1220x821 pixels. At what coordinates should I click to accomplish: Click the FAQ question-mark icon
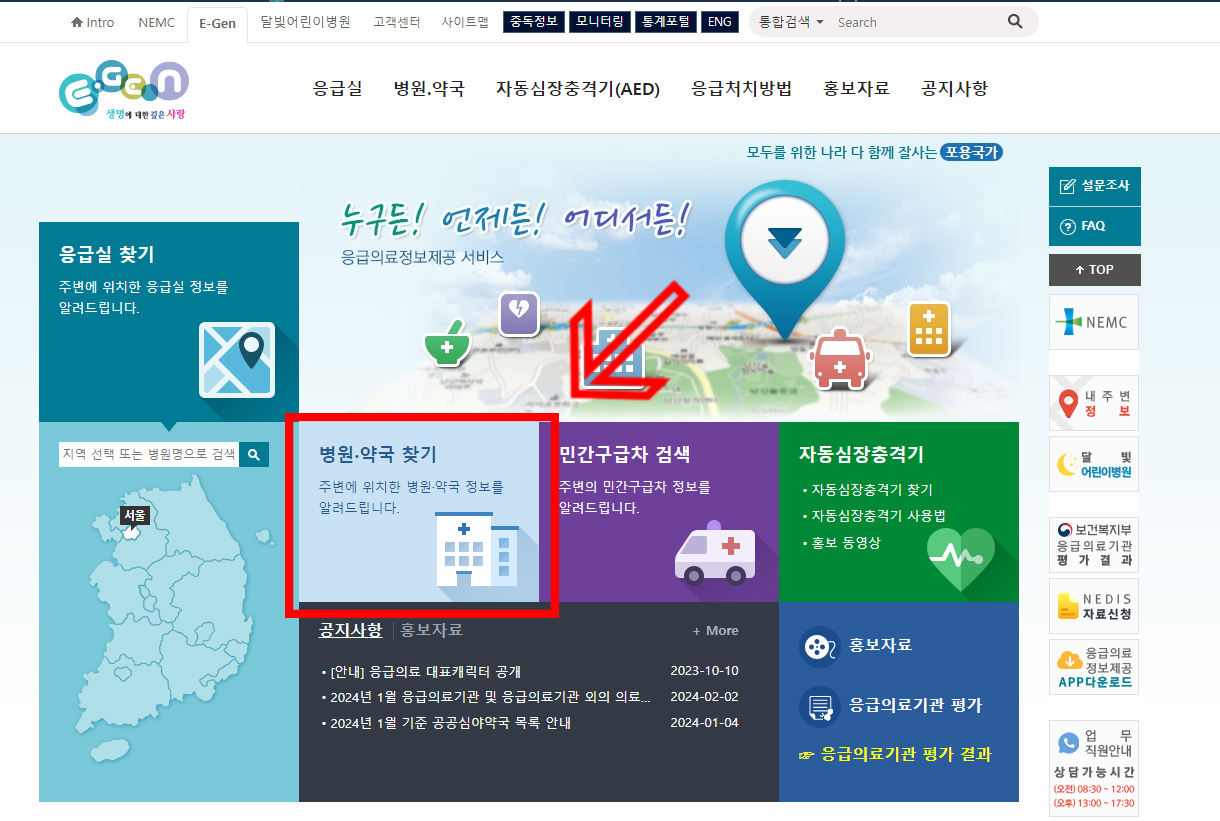[x=1067, y=226]
